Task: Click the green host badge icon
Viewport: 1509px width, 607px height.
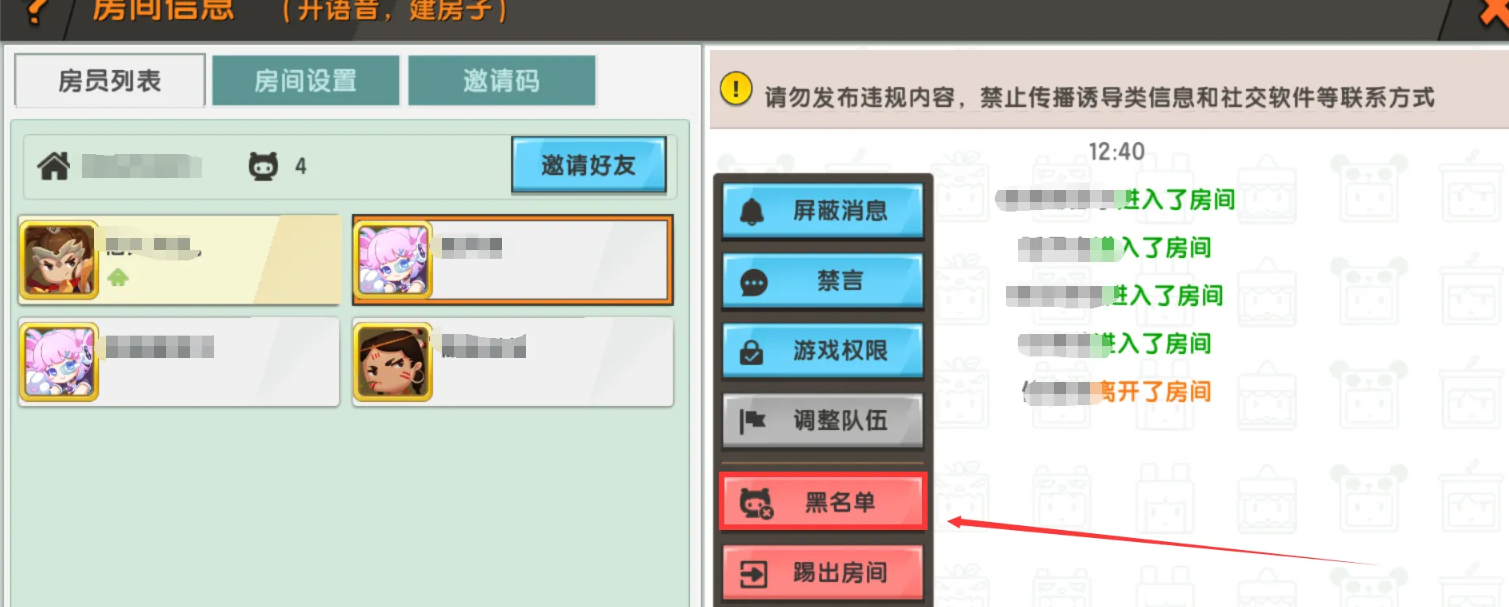Action: 118,279
